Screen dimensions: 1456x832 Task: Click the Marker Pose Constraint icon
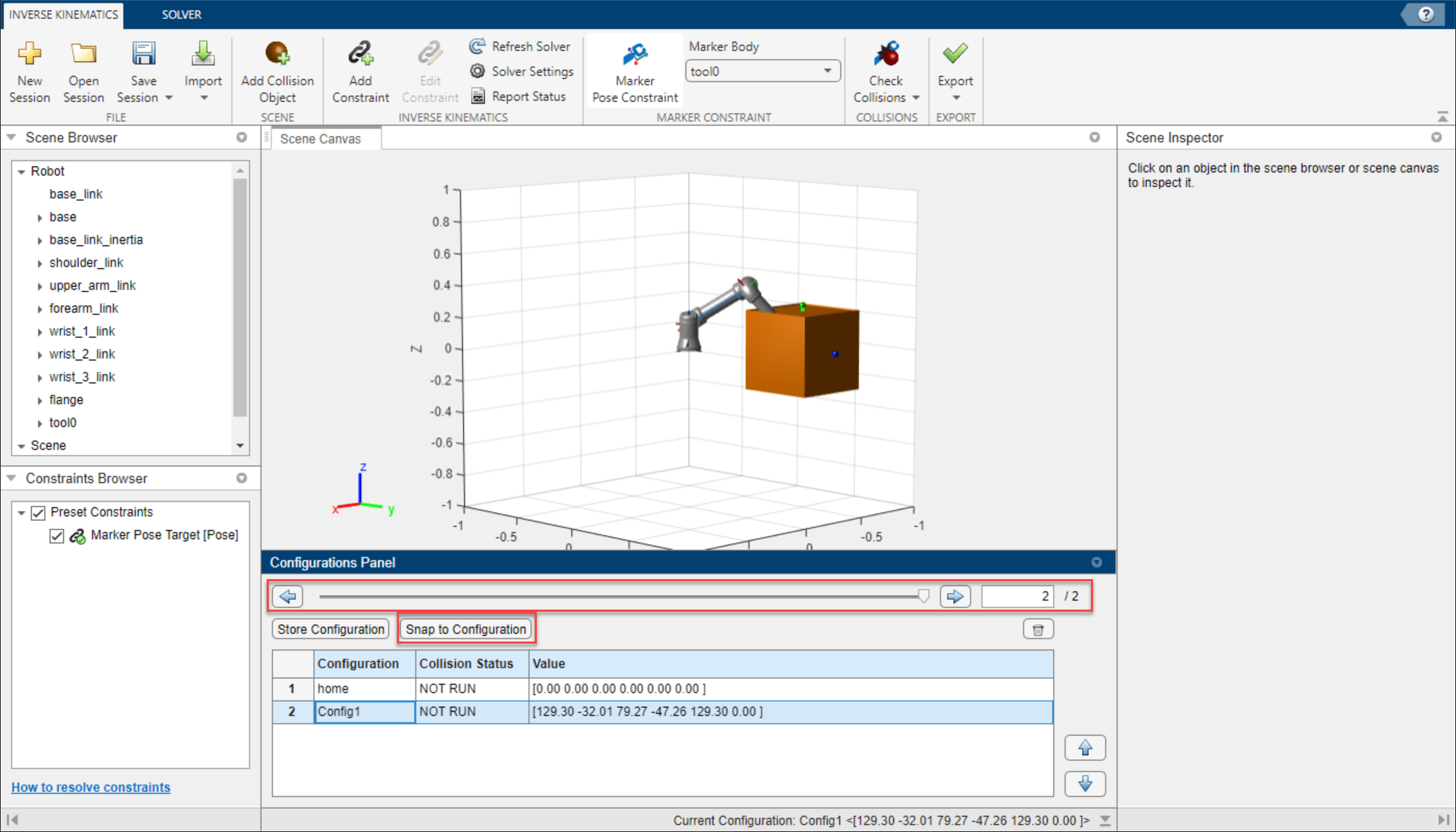click(634, 54)
